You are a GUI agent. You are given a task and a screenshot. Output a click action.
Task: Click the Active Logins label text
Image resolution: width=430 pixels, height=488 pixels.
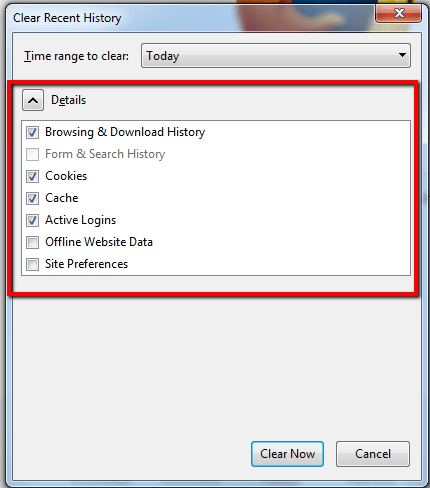click(81, 220)
